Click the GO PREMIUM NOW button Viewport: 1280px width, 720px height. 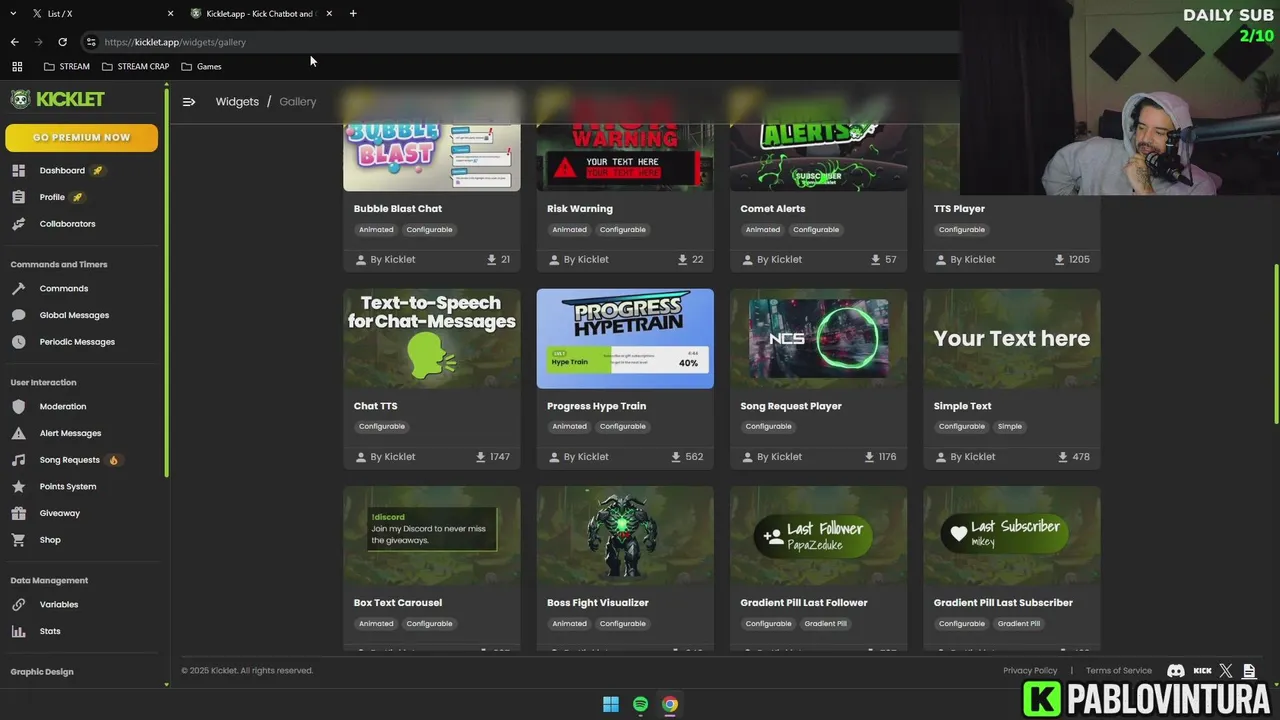pos(82,138)
